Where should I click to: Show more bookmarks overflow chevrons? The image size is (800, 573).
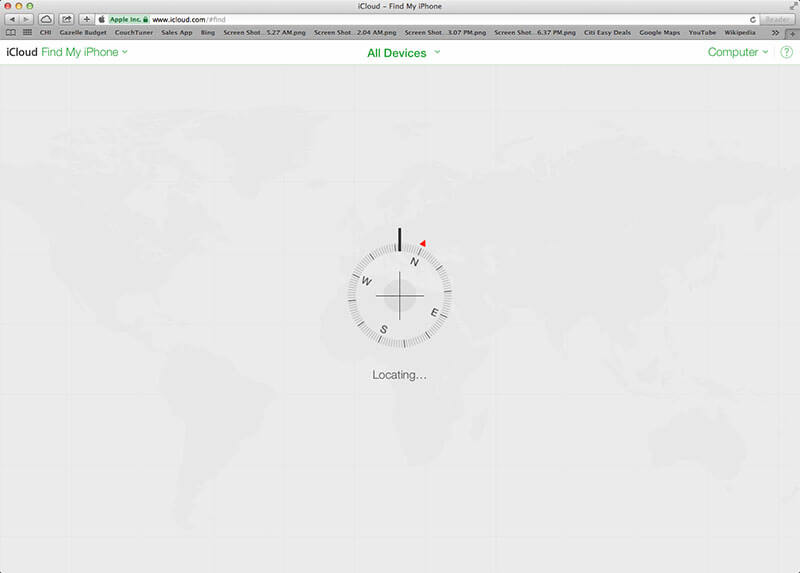776,33
